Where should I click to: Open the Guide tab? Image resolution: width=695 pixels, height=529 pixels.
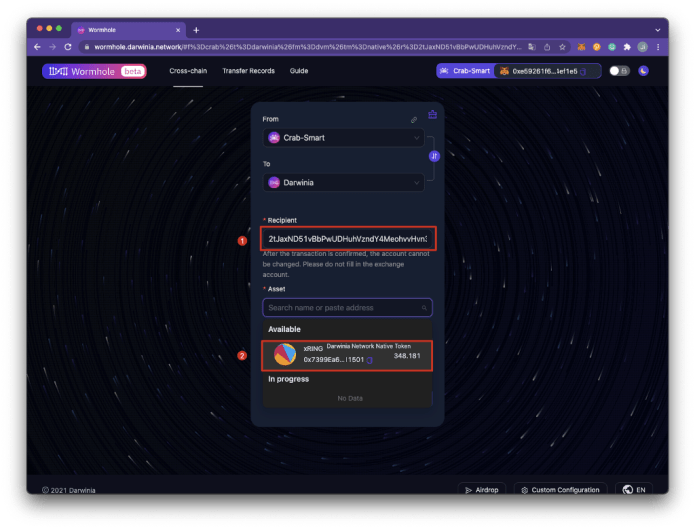[x=299, y=71]
